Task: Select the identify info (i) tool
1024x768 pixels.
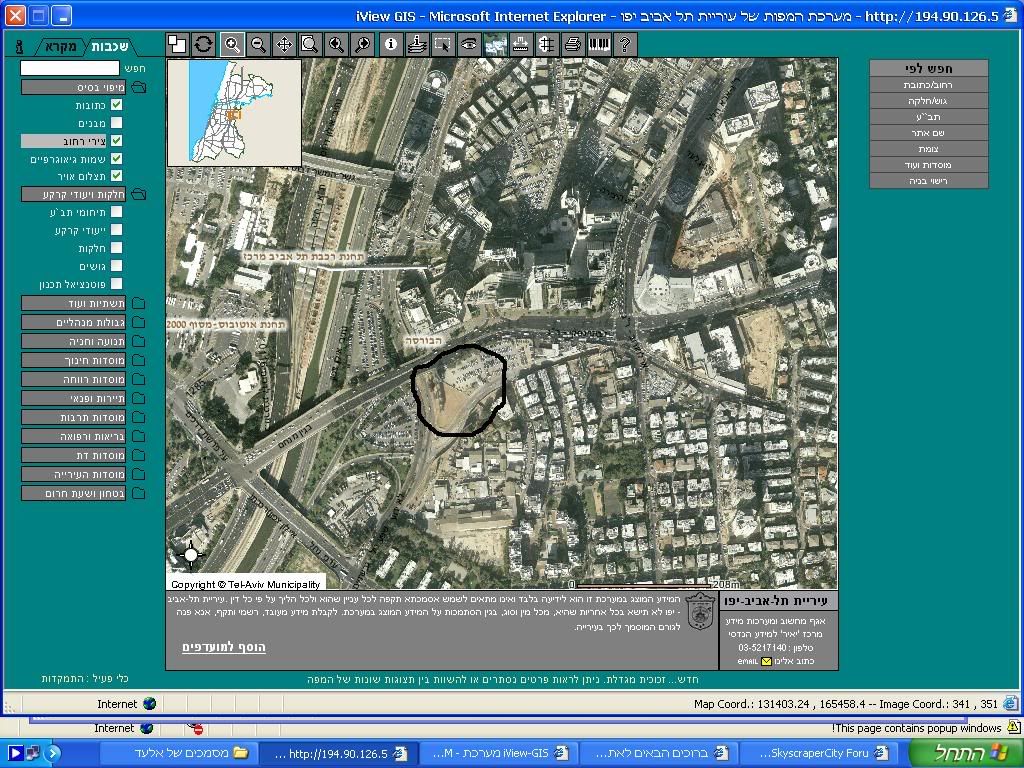Action: pos(390,44)
